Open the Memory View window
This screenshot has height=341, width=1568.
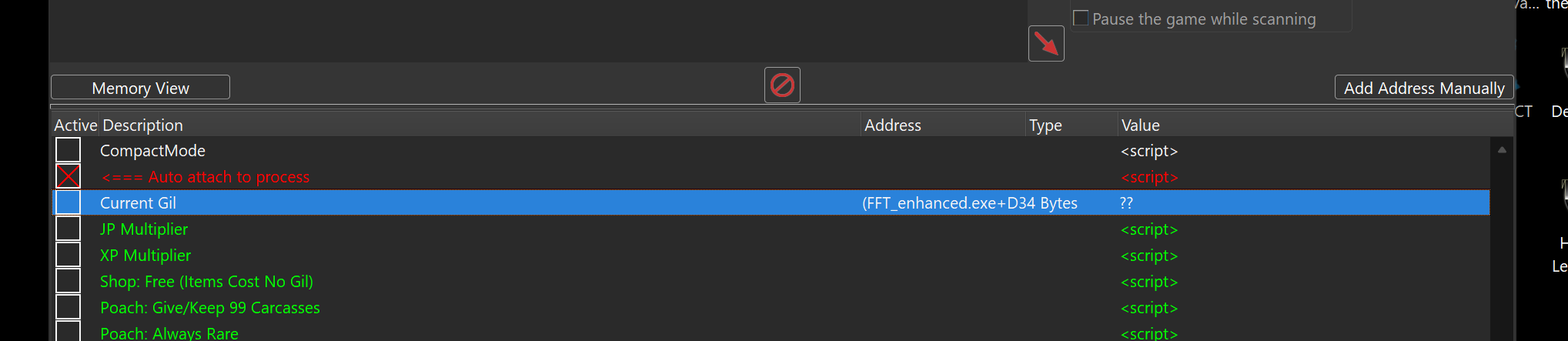[x=140, y=88]
